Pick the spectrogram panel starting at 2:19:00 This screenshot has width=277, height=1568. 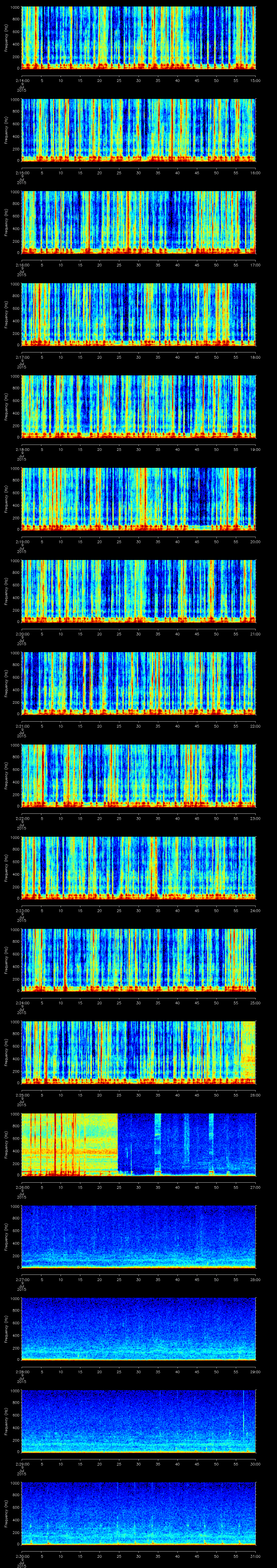coord(138,499)
